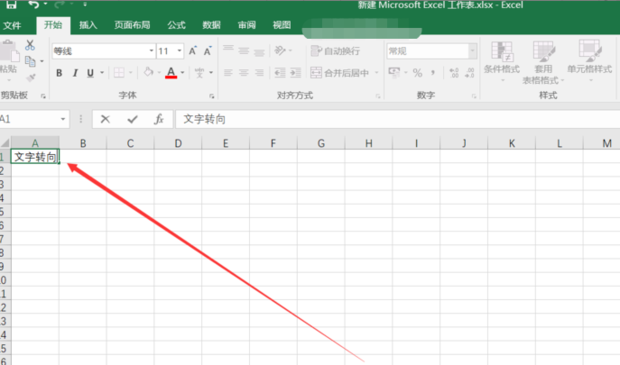Open the number format dropdown 常规

click(431, 51)
